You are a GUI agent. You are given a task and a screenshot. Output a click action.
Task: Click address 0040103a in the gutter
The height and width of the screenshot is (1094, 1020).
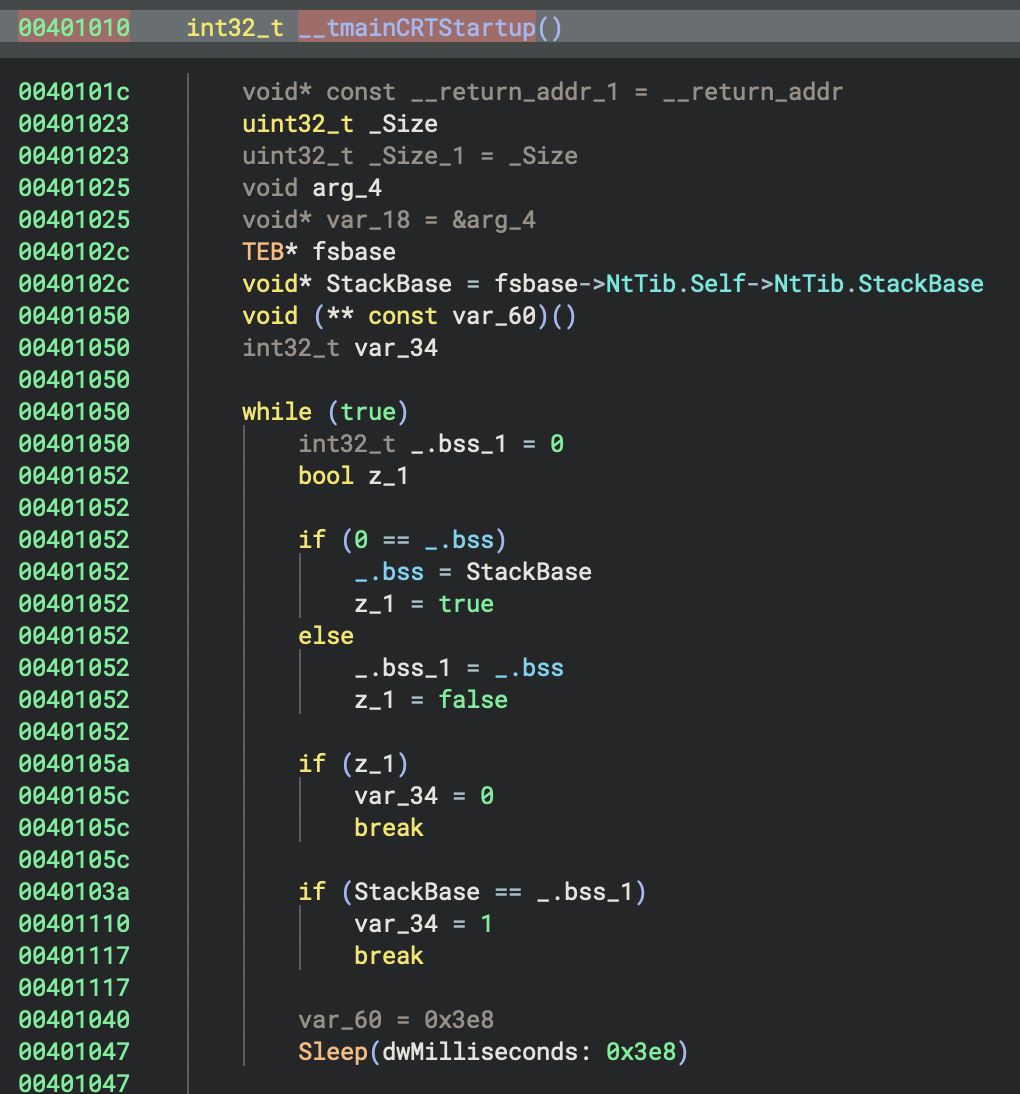74,892
